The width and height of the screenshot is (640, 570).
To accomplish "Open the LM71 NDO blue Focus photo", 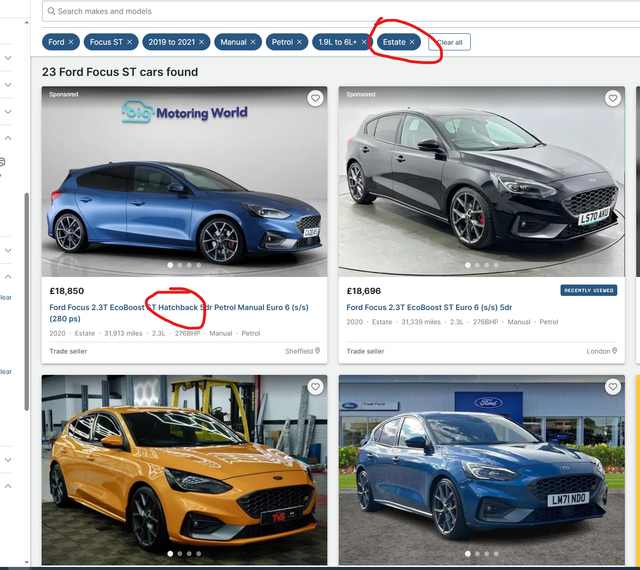I will [482, 470].
